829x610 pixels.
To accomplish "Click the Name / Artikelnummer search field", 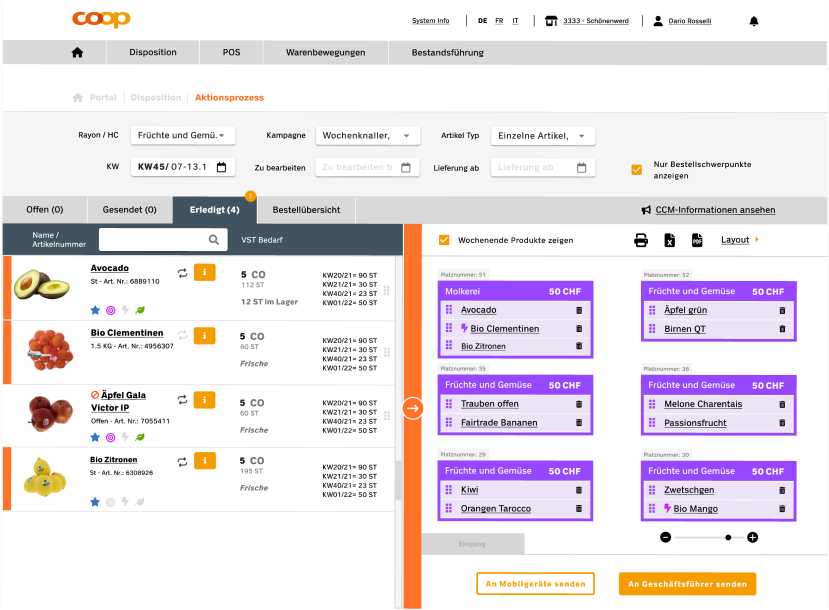I will click(x=163, y=240).
